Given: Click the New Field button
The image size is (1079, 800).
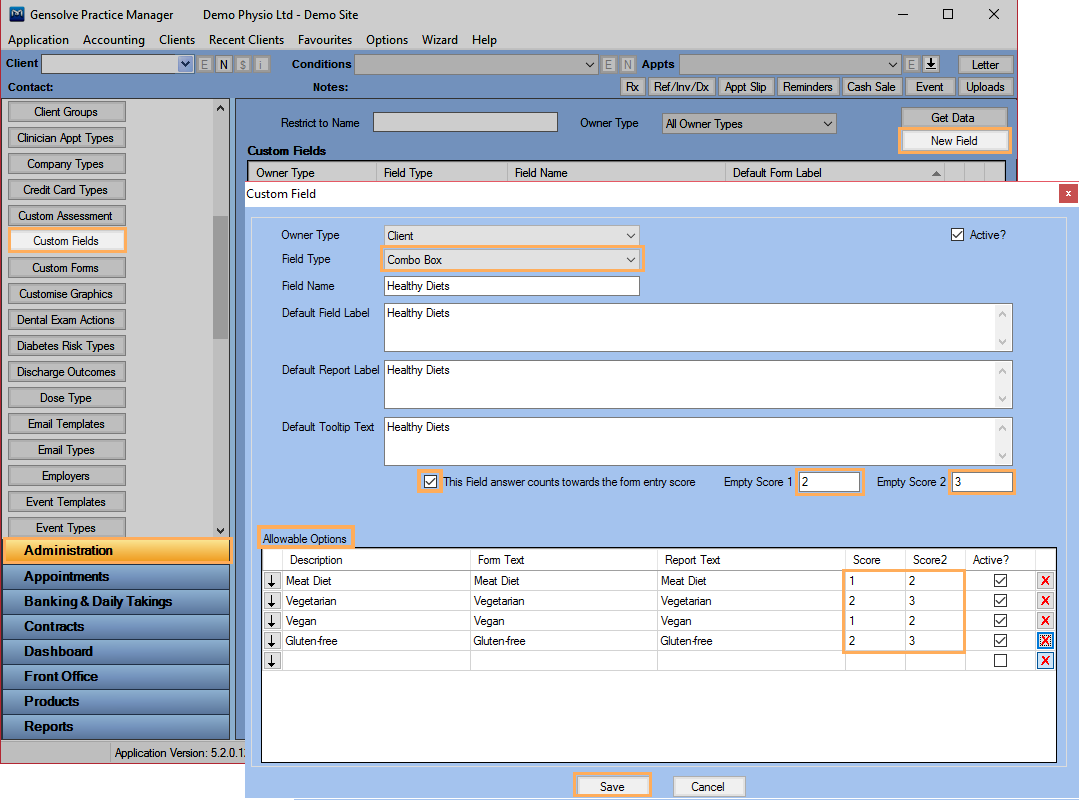Looking at the screenshot, I should 954,140.
